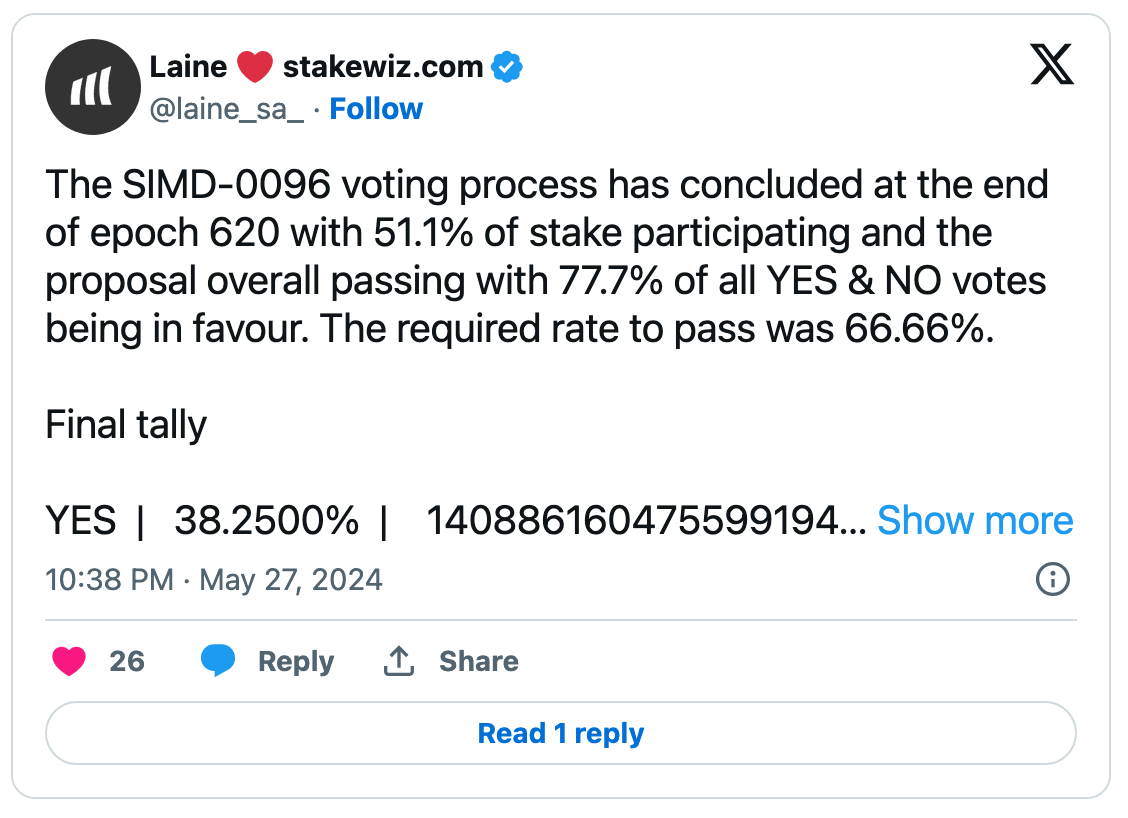Click the 26 likes count
This screenshot has height=818, width=1128.
pos(127,661)
